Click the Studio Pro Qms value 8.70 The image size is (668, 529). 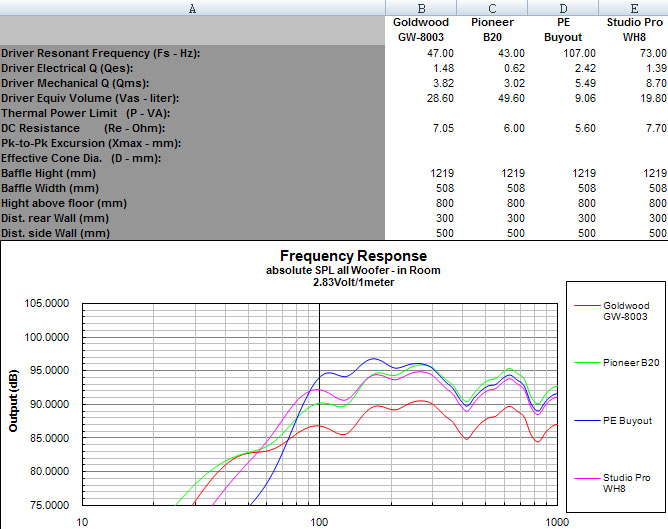click(656, 83)
